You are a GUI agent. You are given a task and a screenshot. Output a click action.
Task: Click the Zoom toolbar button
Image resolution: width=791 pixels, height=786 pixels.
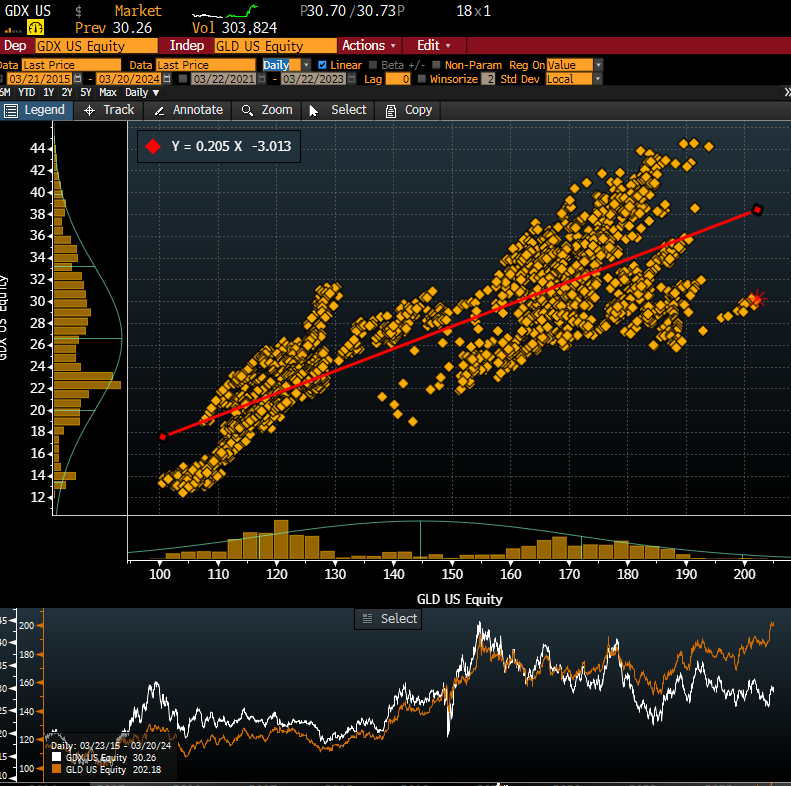tap(267, 110)
